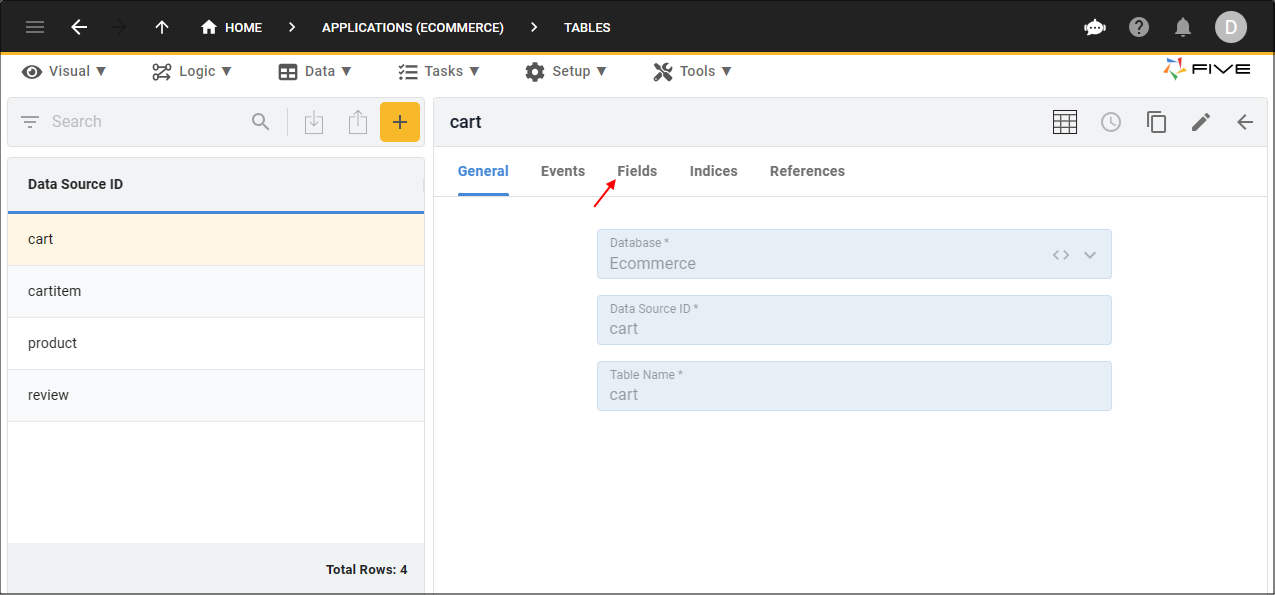Go to HOME in breadcrumb
1275x595 pixels.
[232, 27]
